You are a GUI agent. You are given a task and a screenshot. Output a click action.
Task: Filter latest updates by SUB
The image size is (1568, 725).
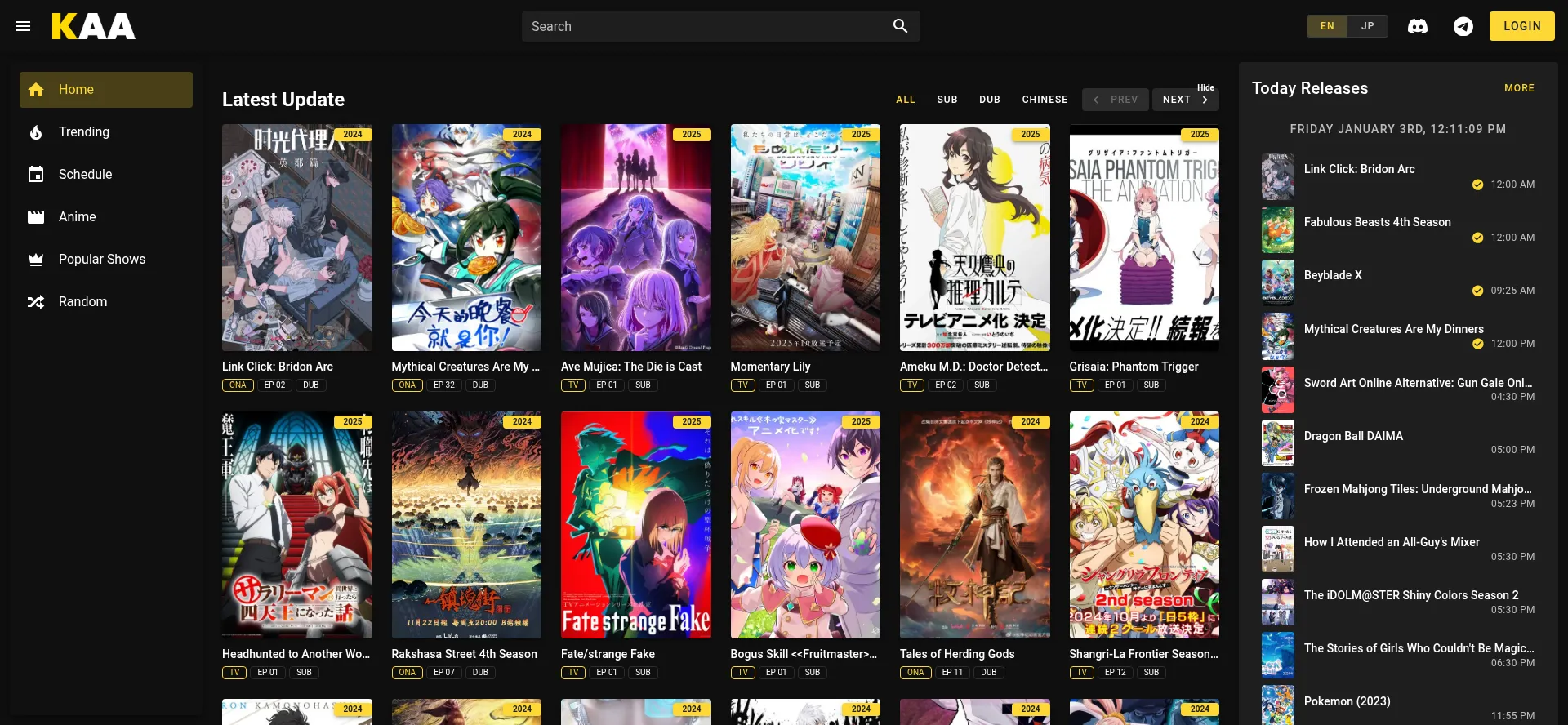click(x=947, y=100)
